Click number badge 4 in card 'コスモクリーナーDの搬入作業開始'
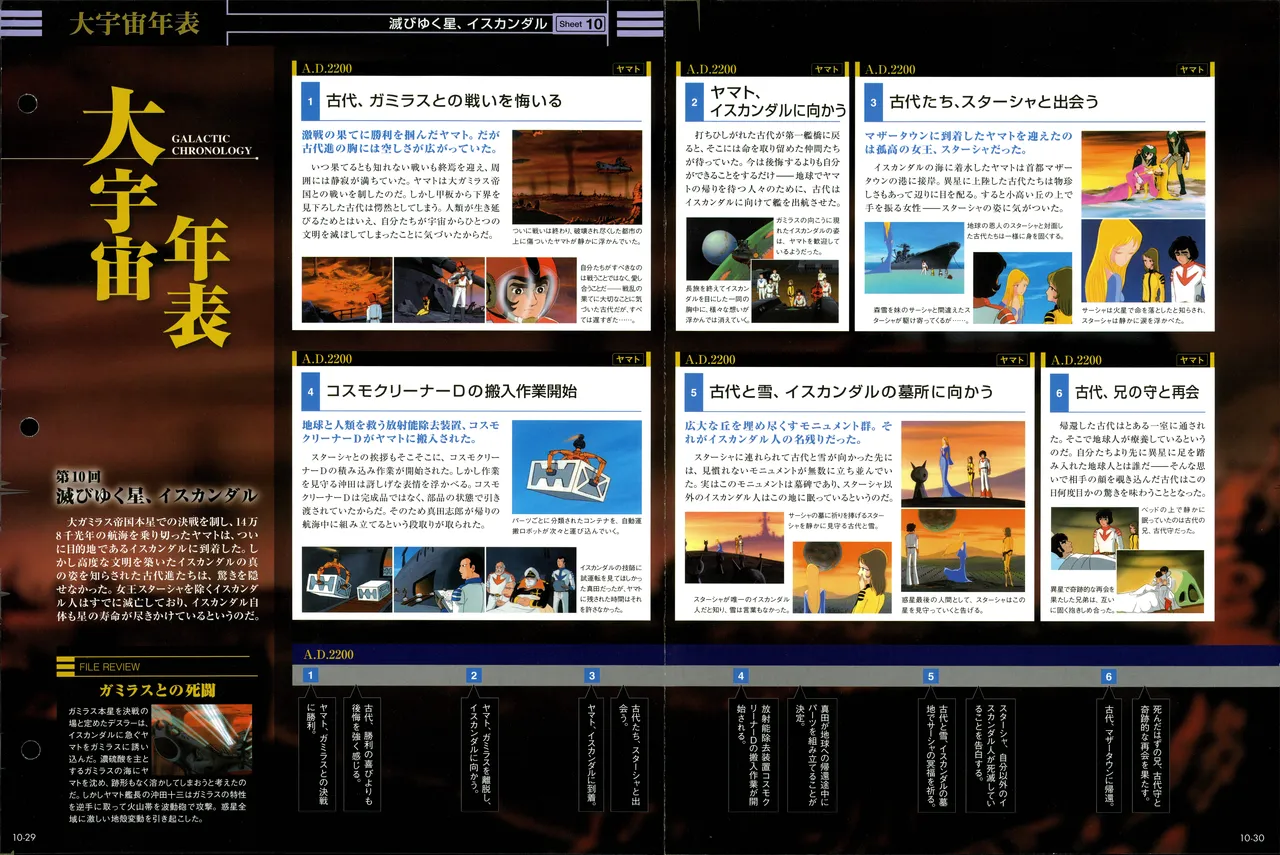 (x=311, y=391)
